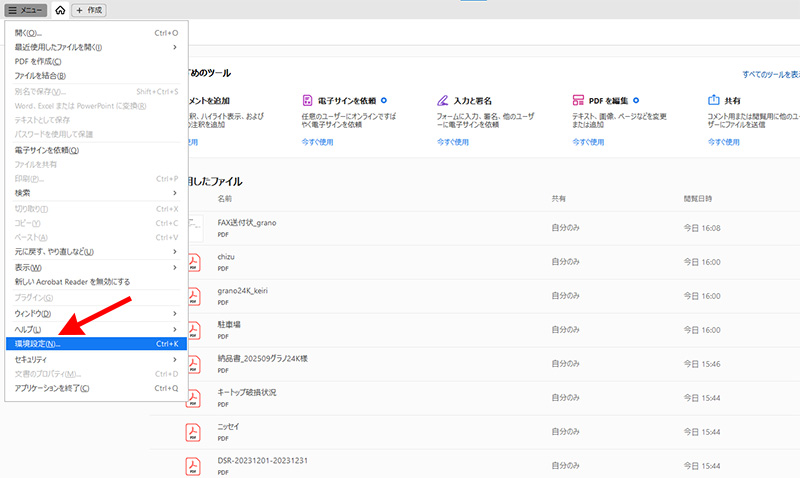The height and width of the screenshot is (478, 800).
Task: Click the 電子サインを依頼 tool icon
Action: coord(308,101)
